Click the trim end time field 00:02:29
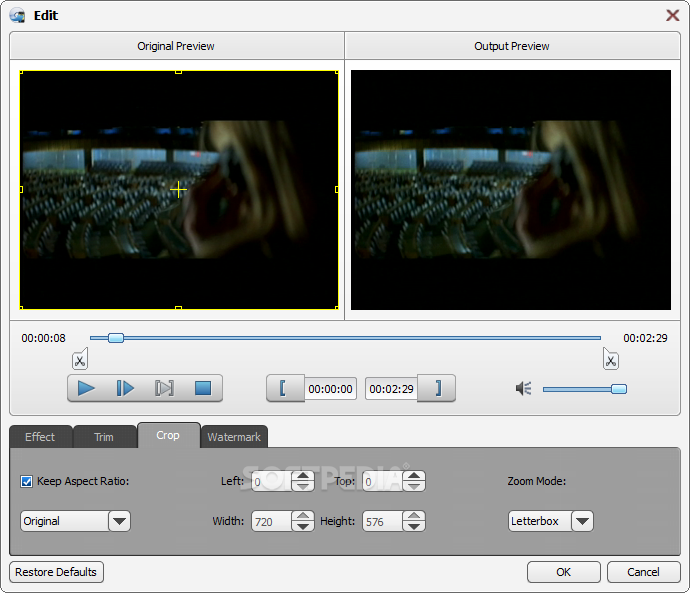Viewport: 690px width, 593px height. click(x=391, y=389)
